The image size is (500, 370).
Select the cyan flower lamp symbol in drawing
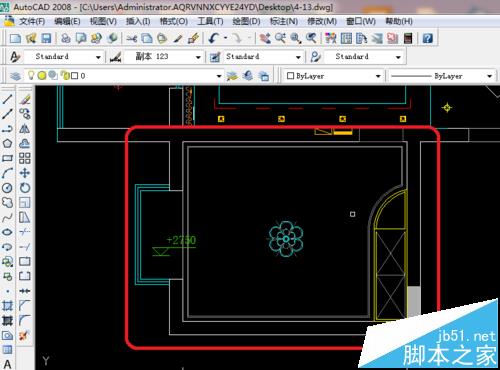pos(286,239)
